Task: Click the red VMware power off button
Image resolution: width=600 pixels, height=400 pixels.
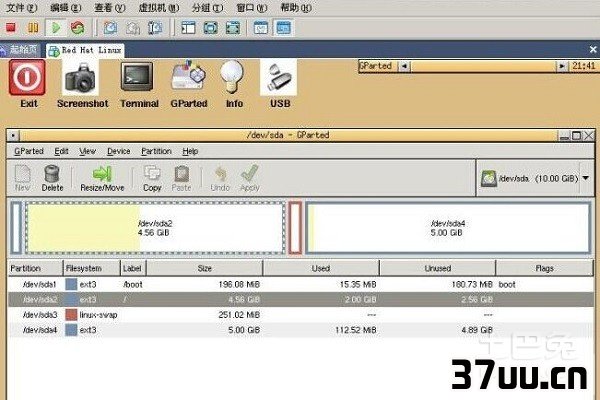Action: pos(11,28)
